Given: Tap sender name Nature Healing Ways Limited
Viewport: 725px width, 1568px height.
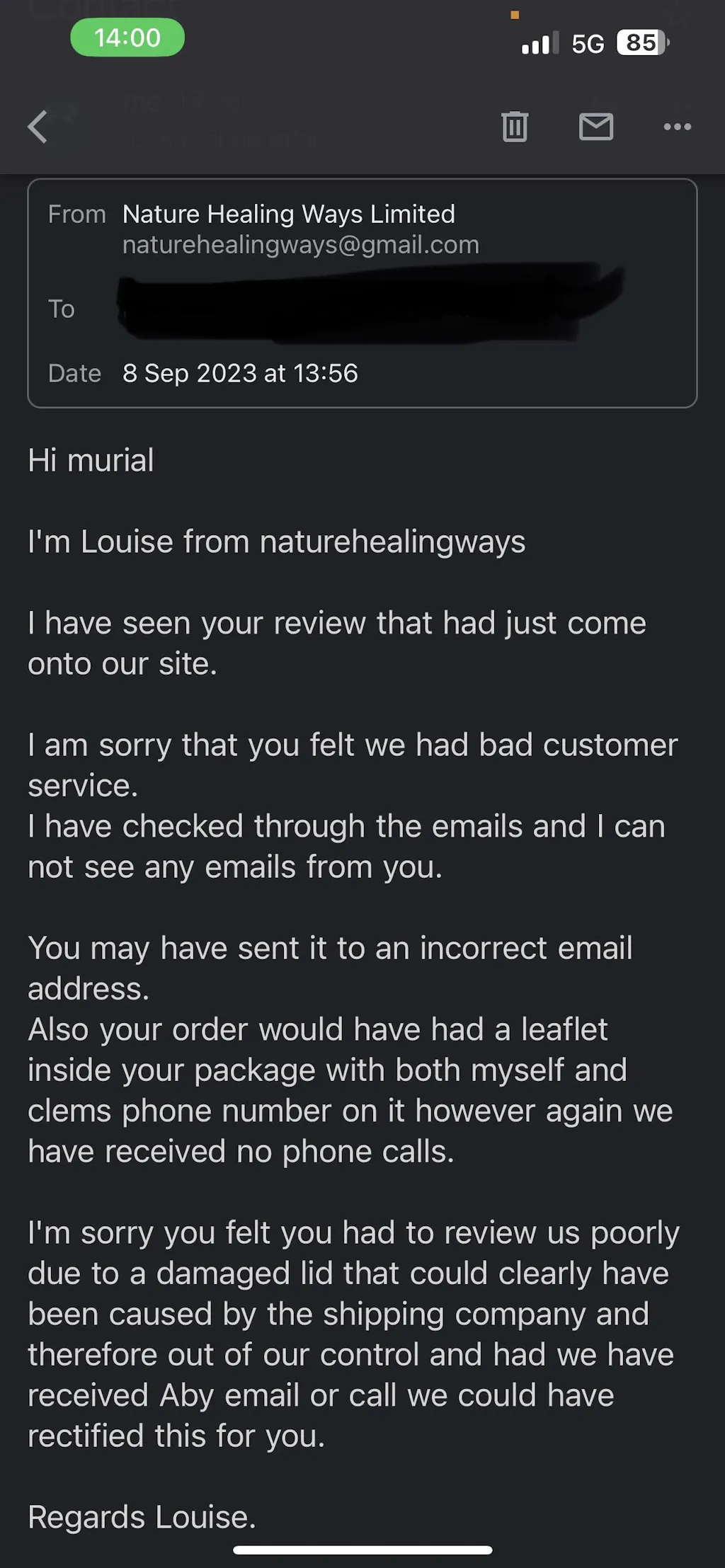Looking at the screenshot, I should point(288,214).
